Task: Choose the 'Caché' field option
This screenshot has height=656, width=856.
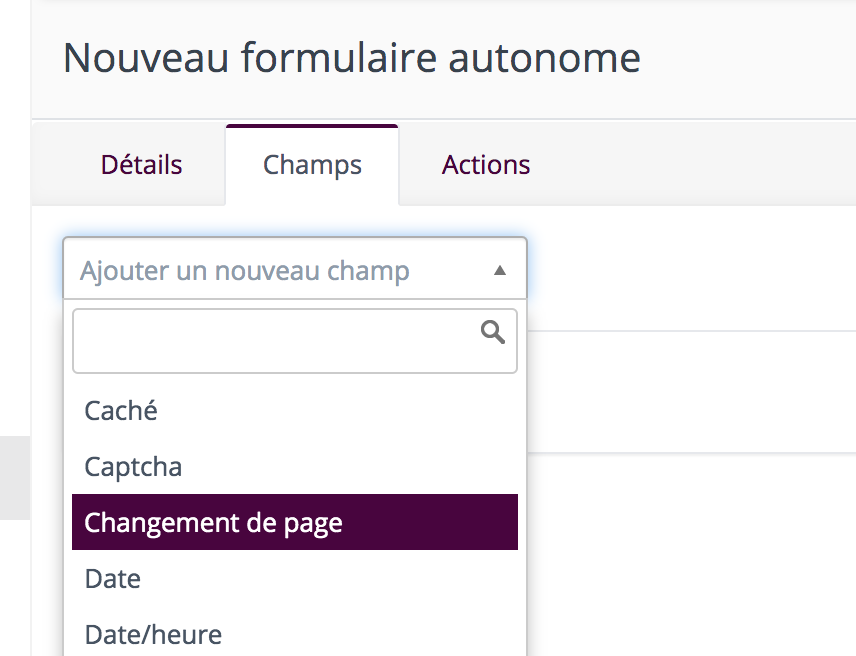Action: [x=295, y=410]
